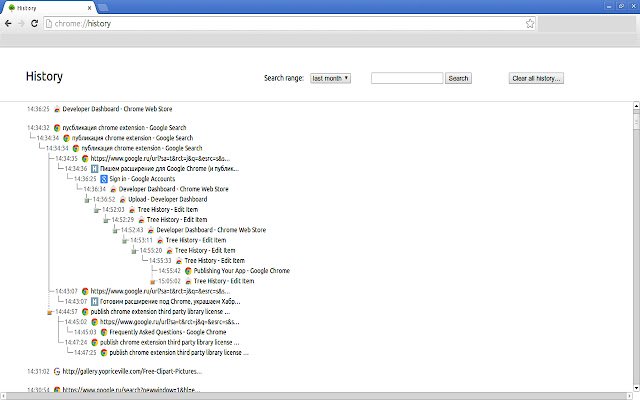Open the 14:36:34 Developer Dashboard - Chrome Web Store entry
Image resolution: width=640 pixels, height=400 pixels.
173,189
